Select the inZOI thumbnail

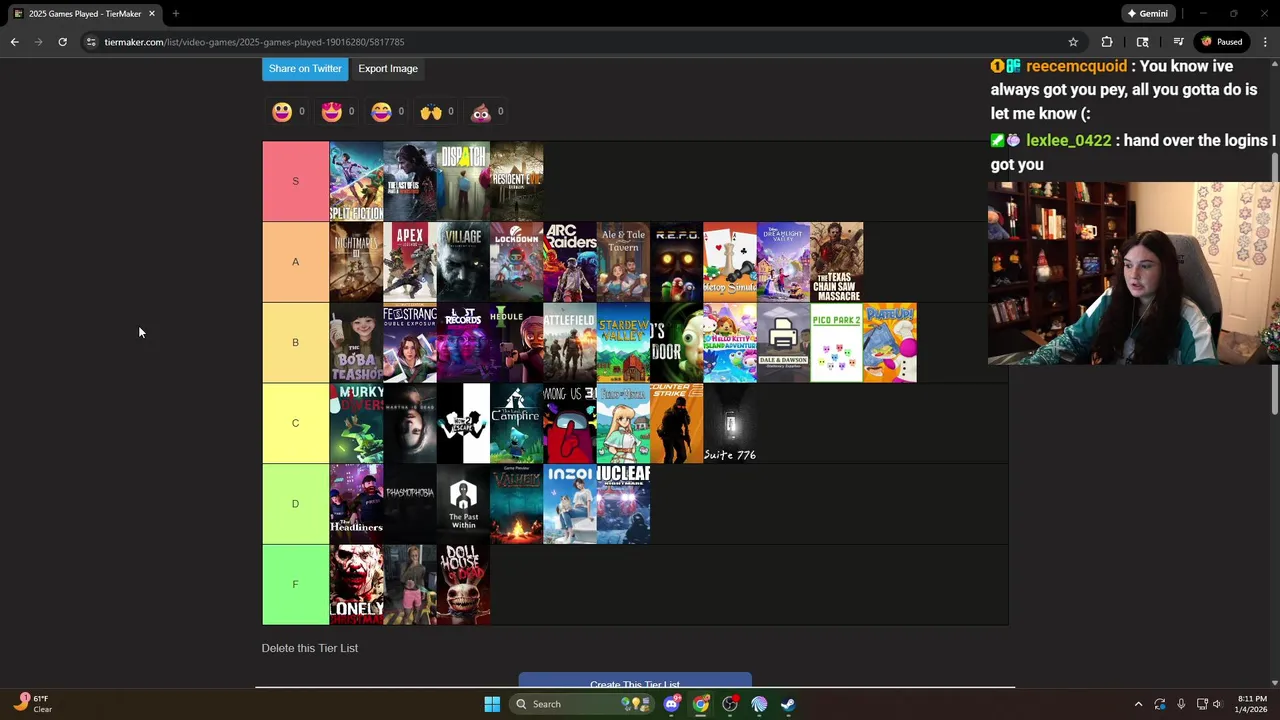pyautogui.click(x=570, y=504)
